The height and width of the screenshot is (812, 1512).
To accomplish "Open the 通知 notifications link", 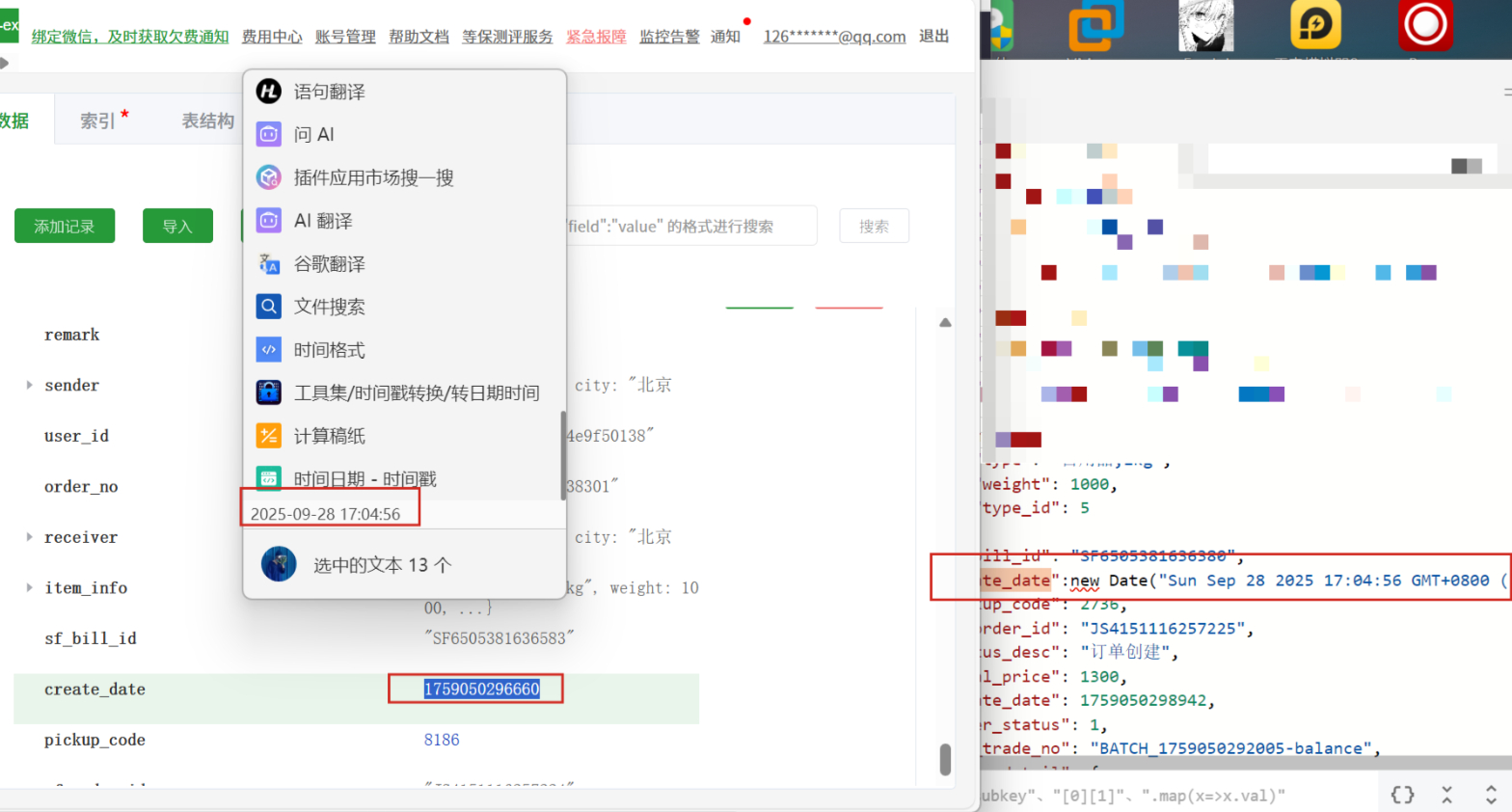I will 726,37.
